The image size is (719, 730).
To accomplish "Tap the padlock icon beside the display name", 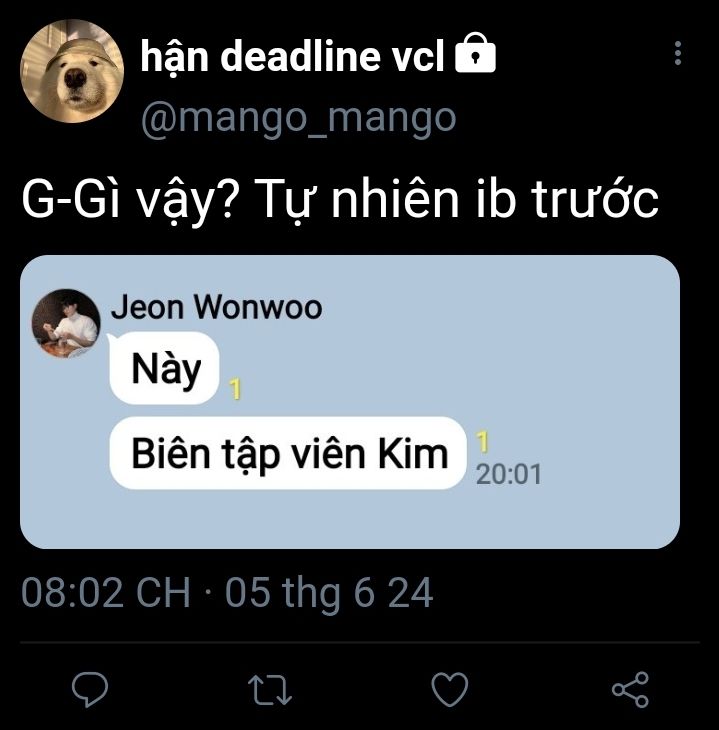I will [475, 53].
